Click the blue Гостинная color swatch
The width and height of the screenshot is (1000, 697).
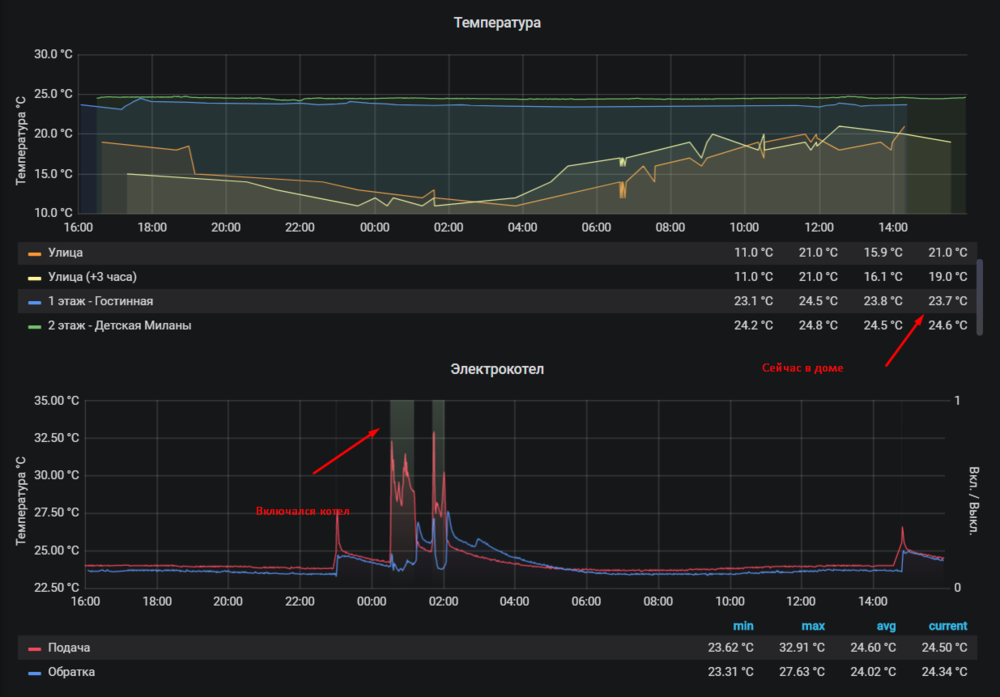[x=34, y=302]
